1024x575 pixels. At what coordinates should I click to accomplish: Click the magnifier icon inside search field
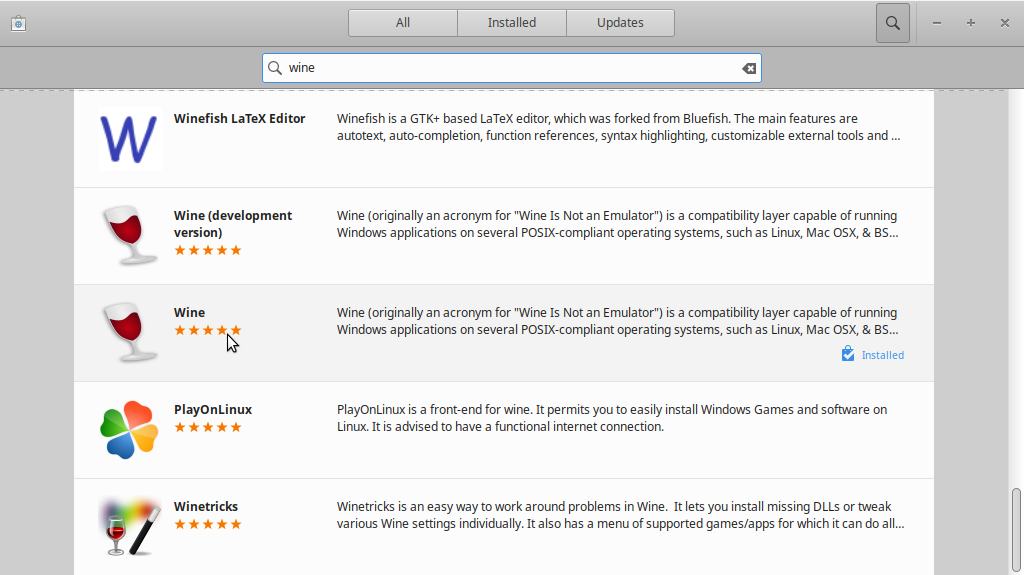(275, 68)
